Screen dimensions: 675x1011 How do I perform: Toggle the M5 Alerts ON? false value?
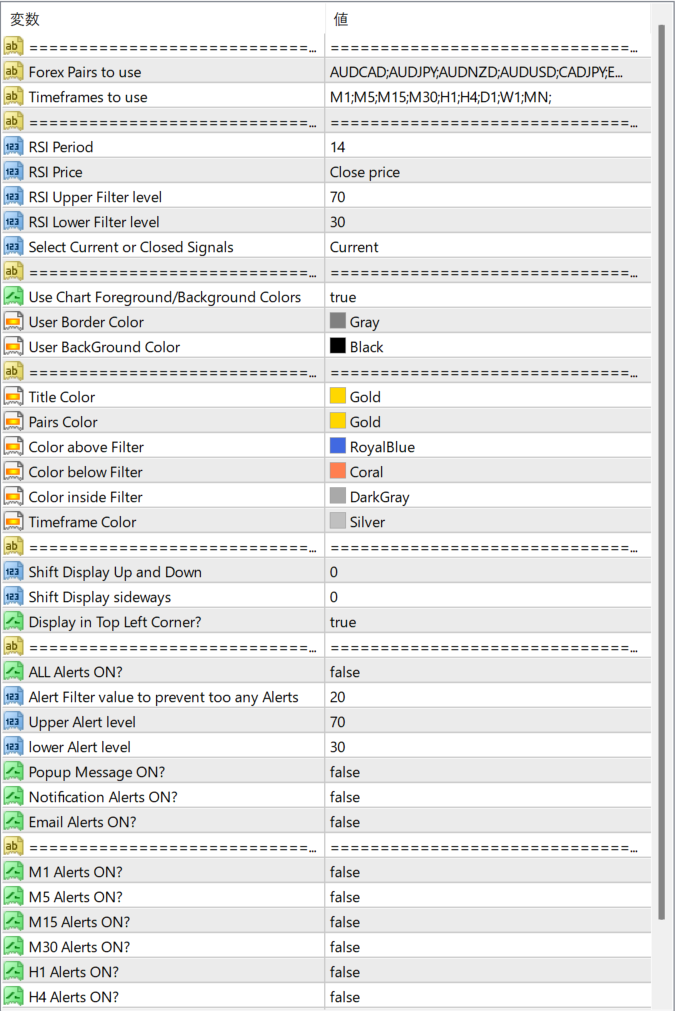pos(488,897)
